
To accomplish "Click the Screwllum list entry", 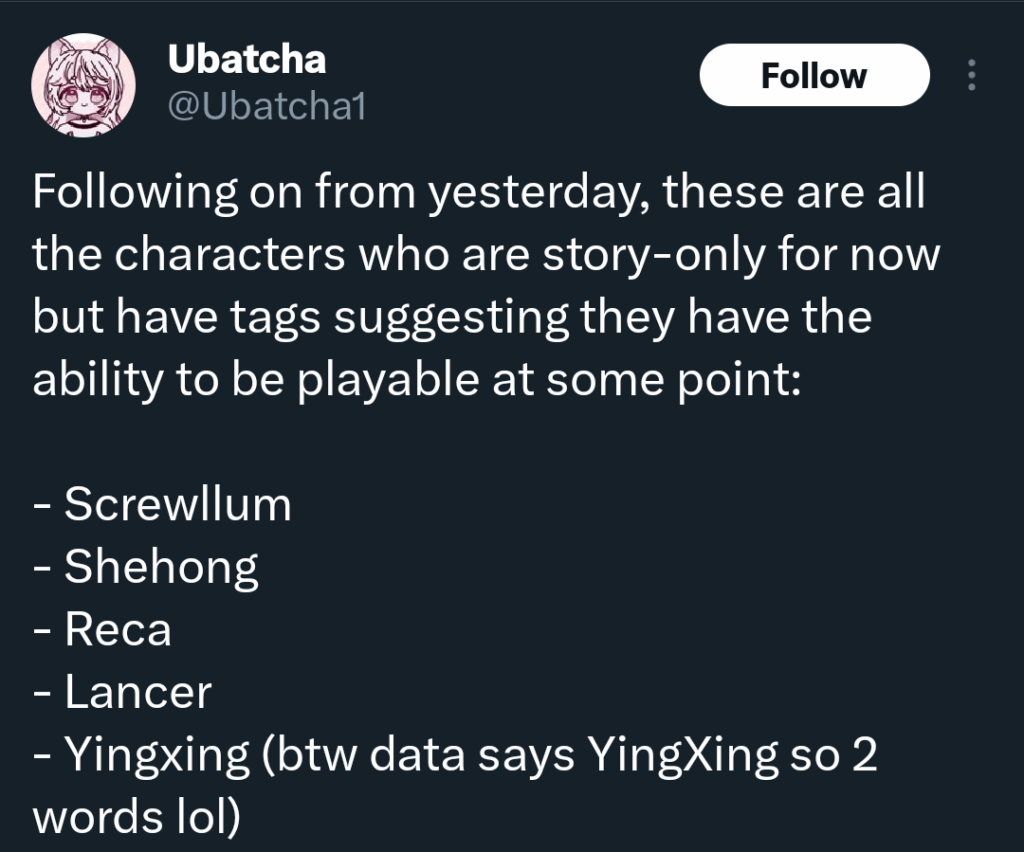I will pos(178,505).
